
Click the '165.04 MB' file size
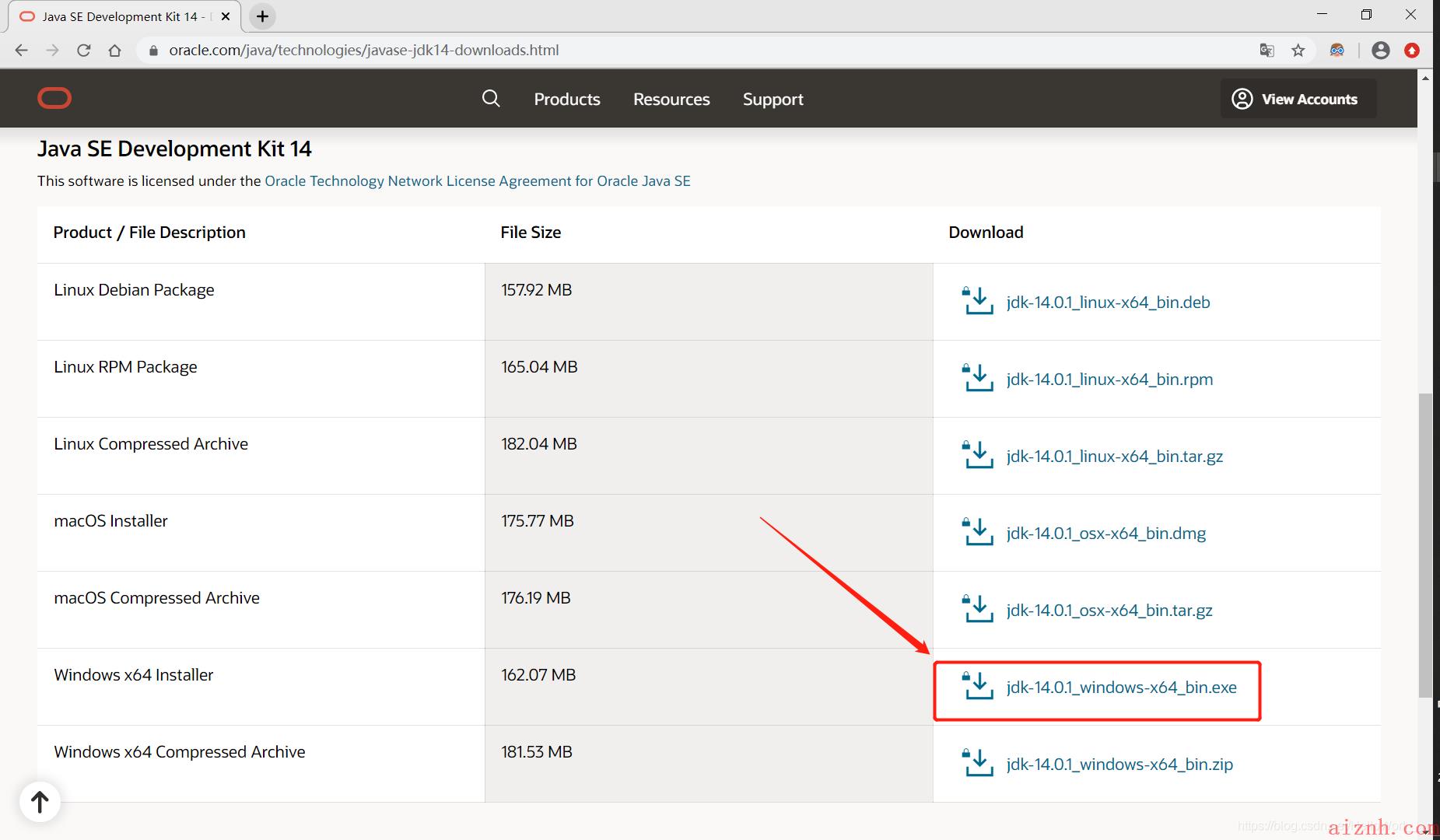pyautogui.click(x=539, y=367)
